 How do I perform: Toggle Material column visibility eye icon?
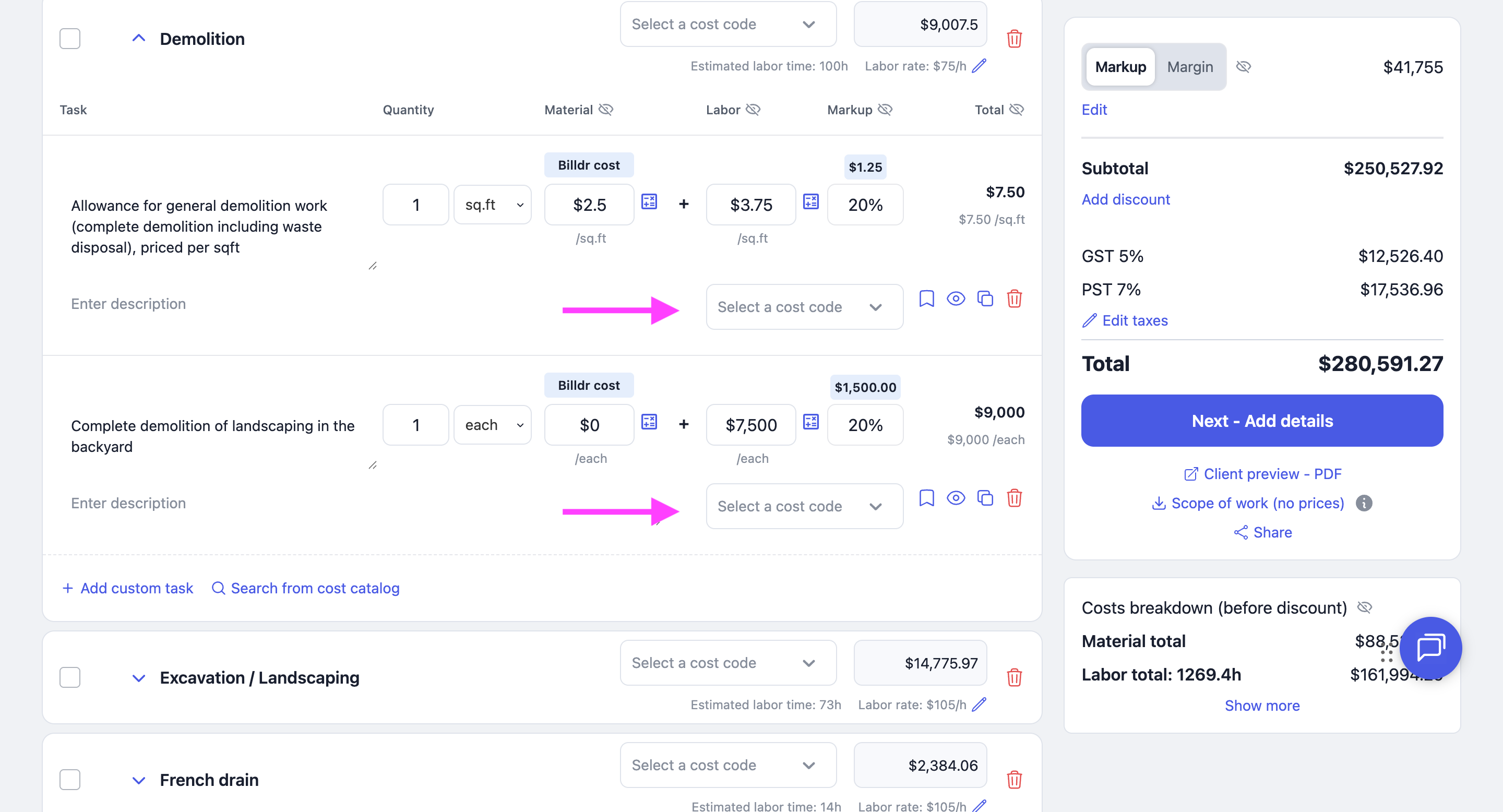point(606,110)
